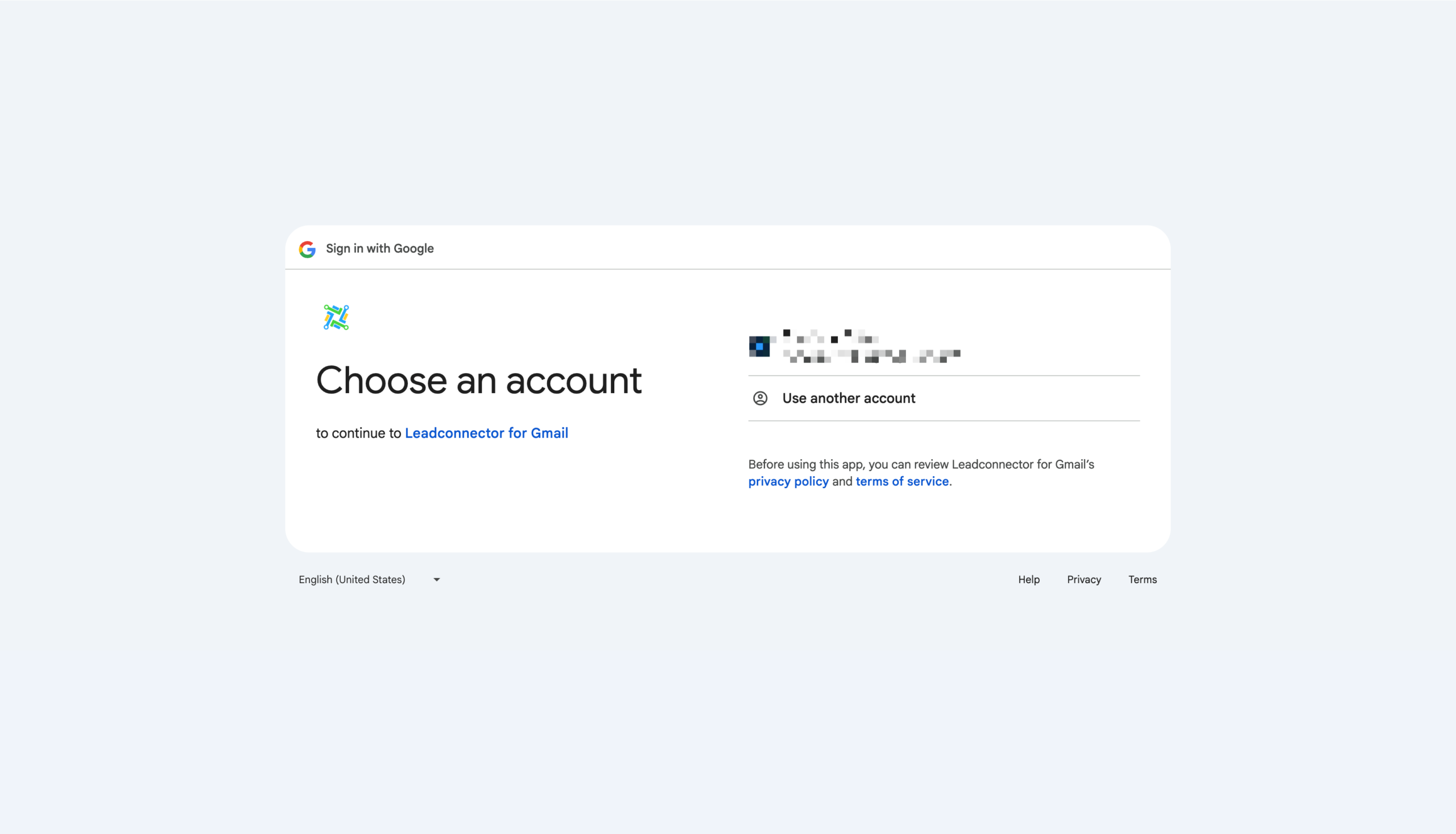Open the Leadconnector for Gmail link

pyautogui.click(x=486, y=433)
